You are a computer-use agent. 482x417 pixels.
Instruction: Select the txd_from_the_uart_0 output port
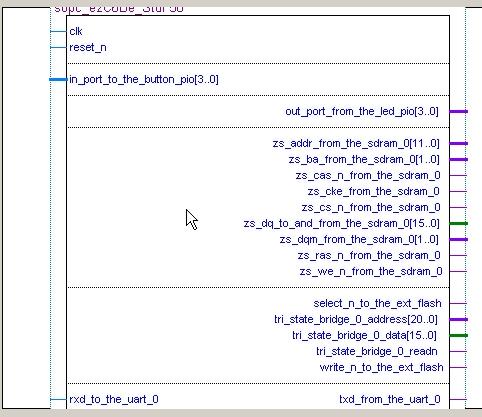click(x=390, y=399)
